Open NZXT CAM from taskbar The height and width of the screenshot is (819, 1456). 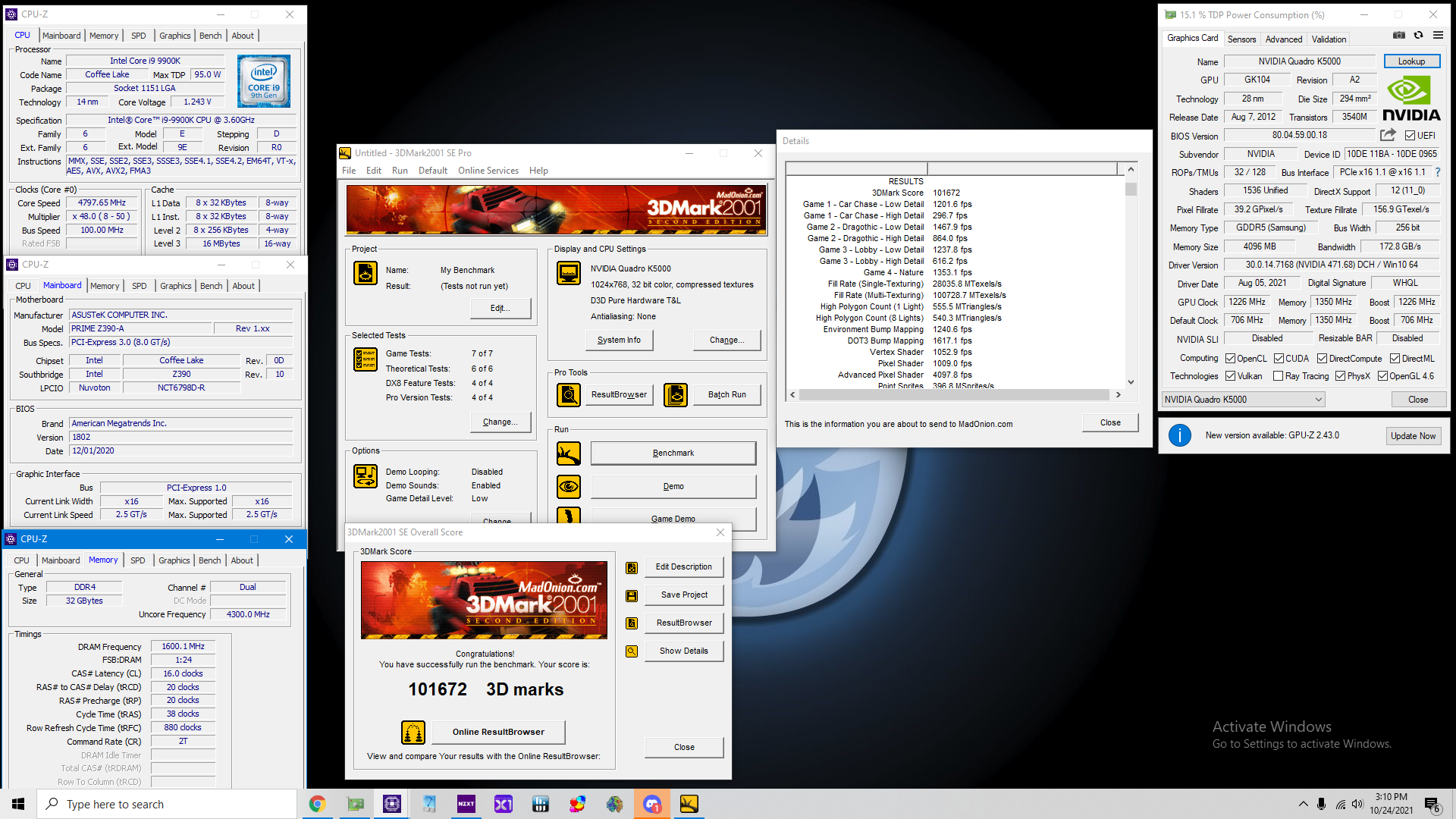466,804
